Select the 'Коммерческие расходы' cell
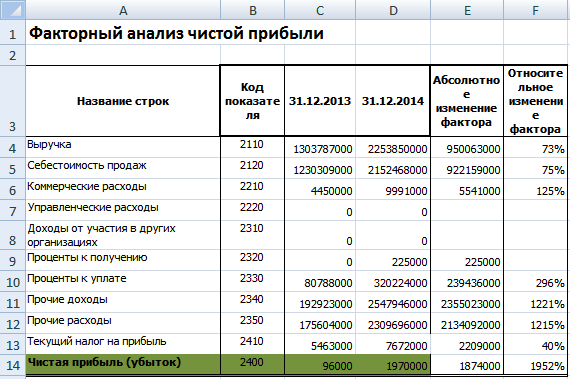This screenshot has height=379, width=570. click(123, 189)
